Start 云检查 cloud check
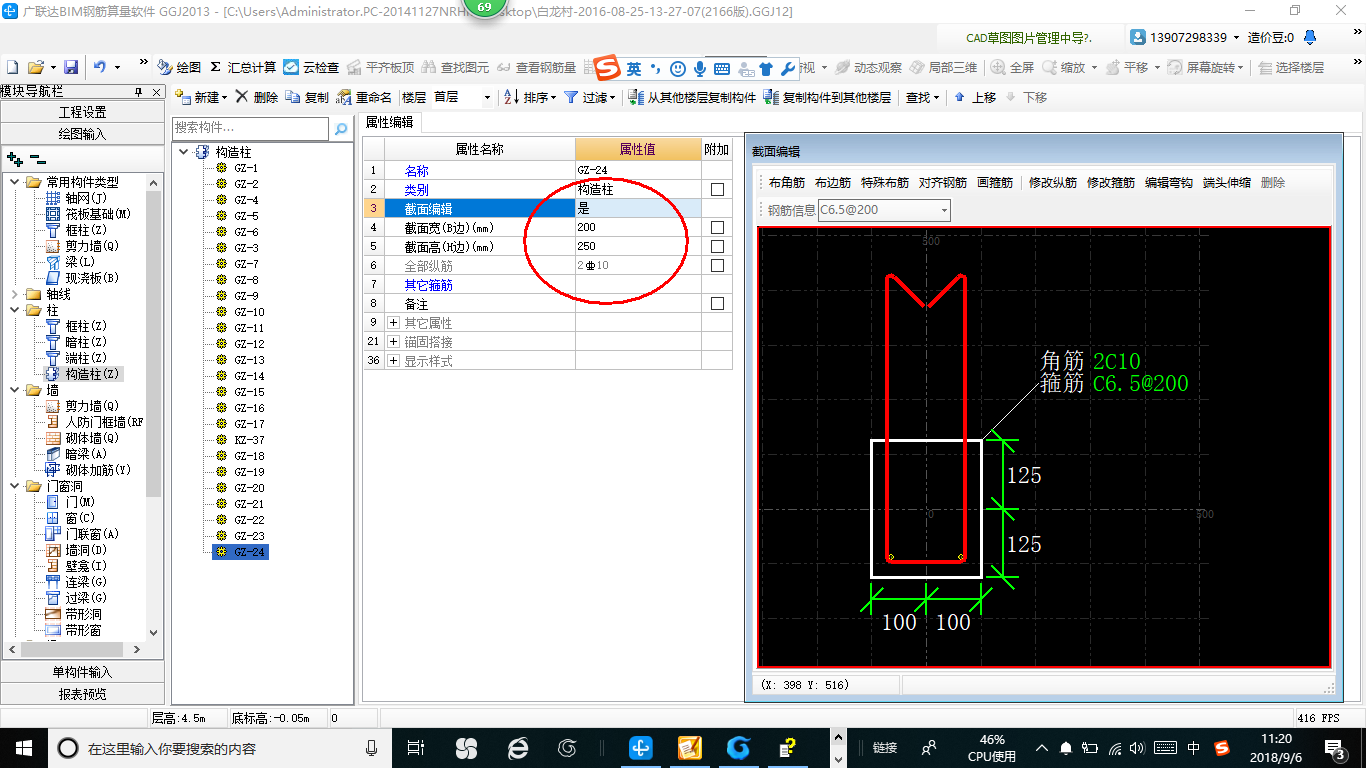Image resolution: width=1366 pixels, height=768 pixels. click(311, 67)
